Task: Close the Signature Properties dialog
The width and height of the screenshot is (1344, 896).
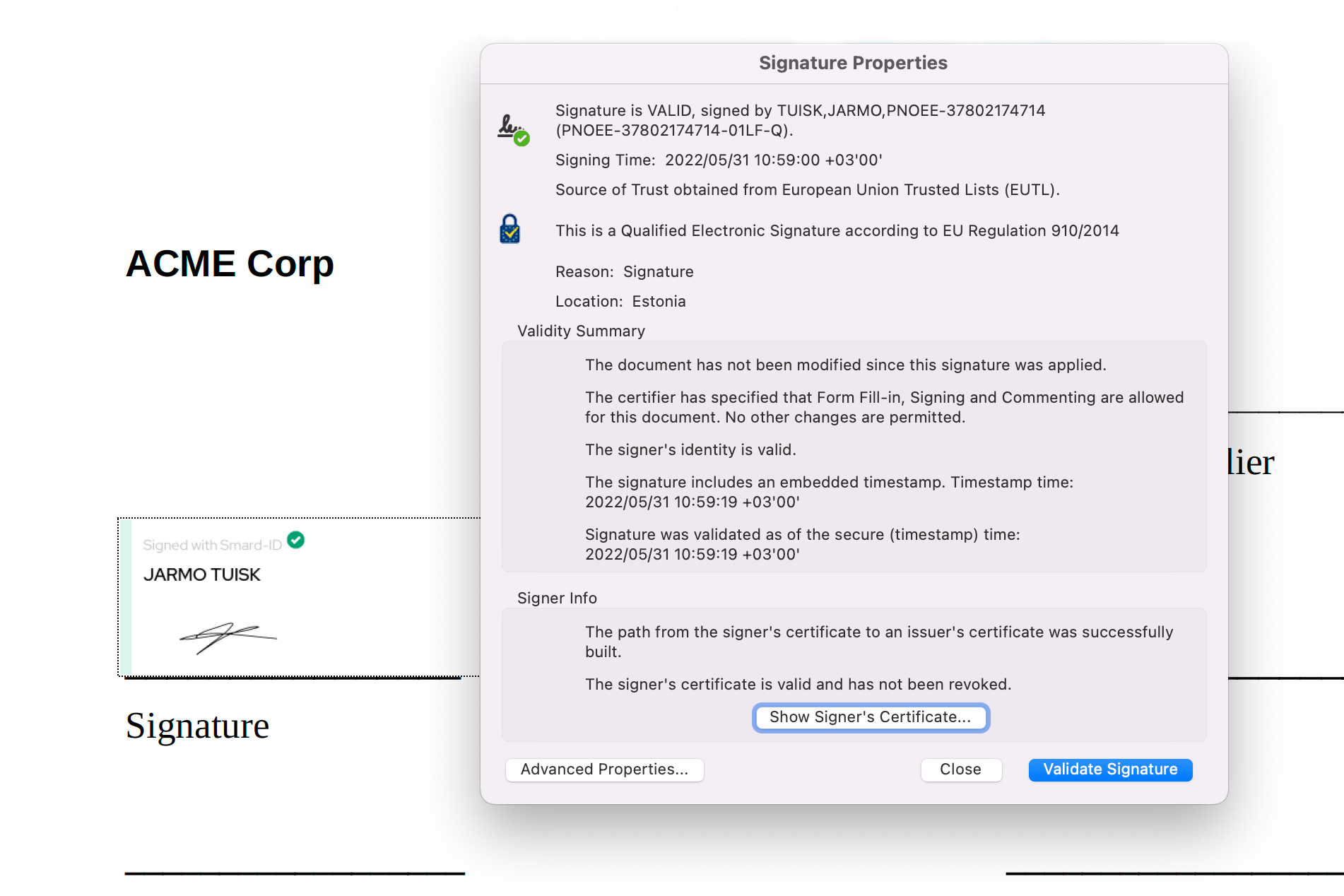Action: pos(961,770)
